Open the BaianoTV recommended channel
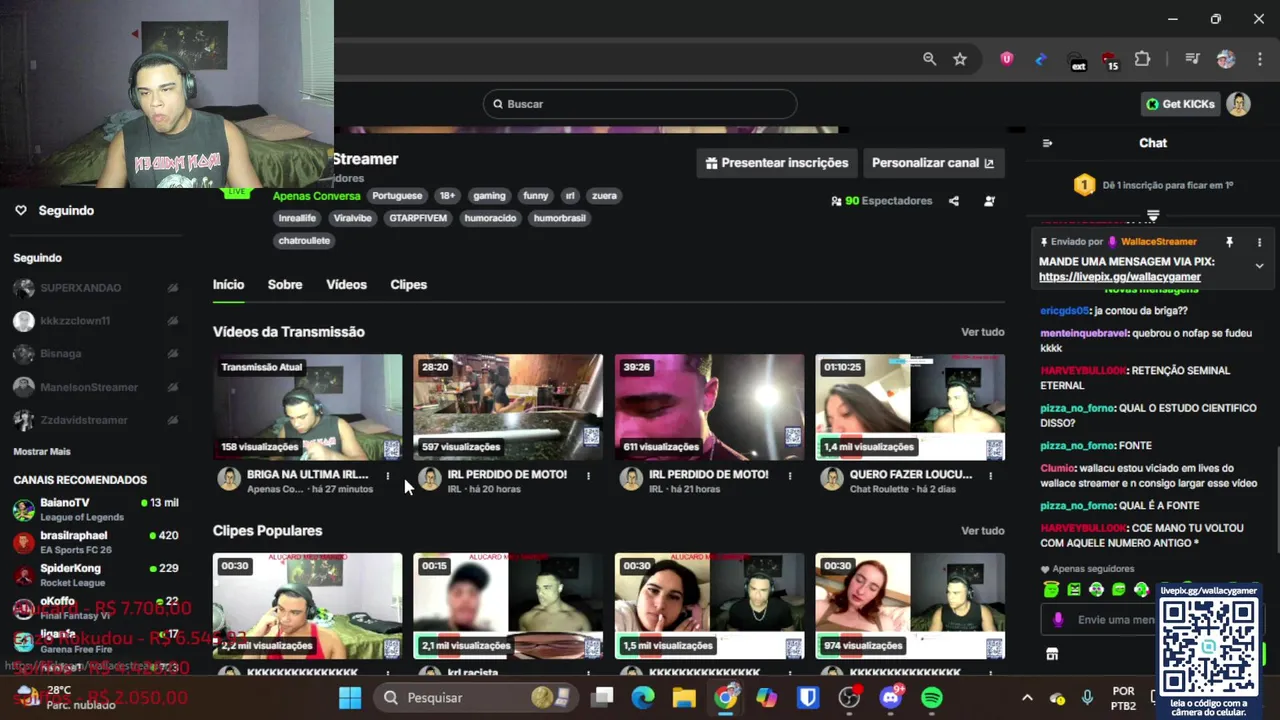The image size is (1280, 720). coord(95,510)
